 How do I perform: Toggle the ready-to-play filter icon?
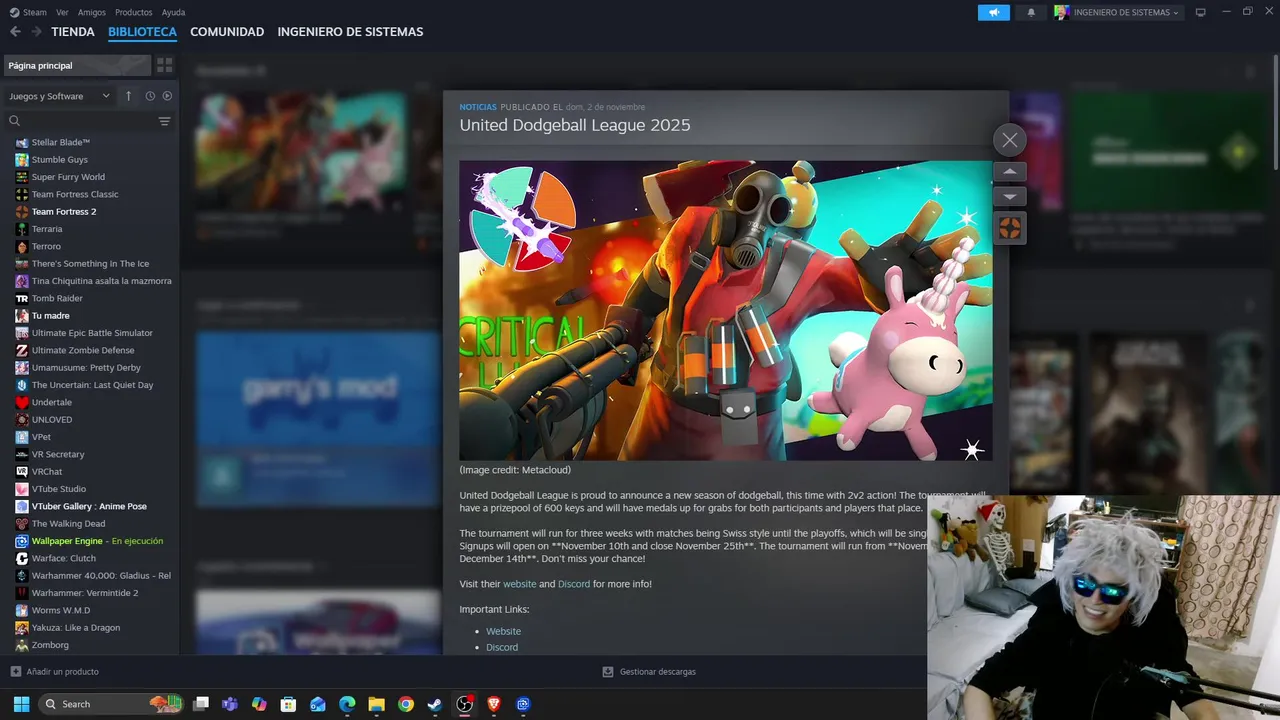pyautogui.click(x=167, y=96)
